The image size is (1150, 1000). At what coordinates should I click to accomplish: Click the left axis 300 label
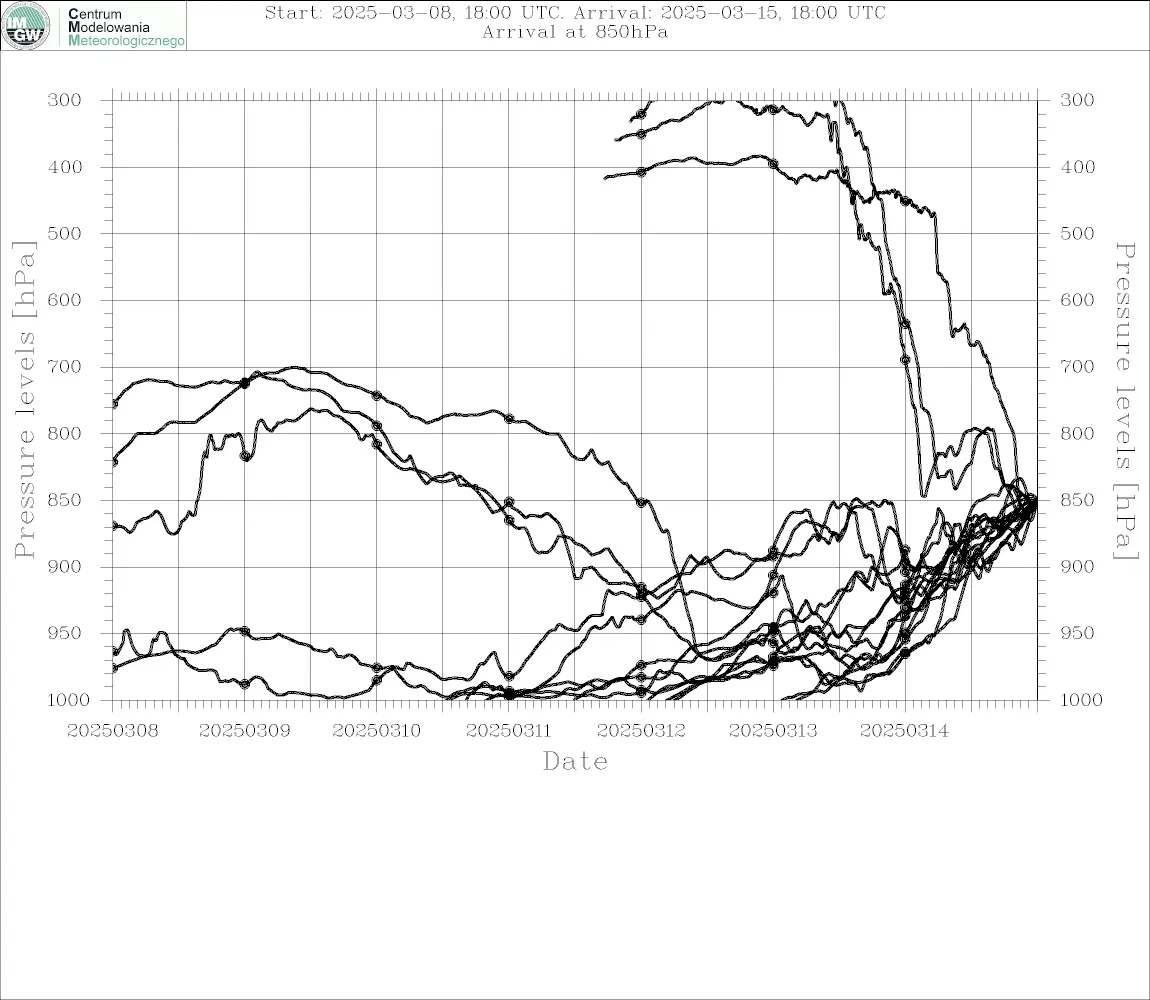pyautogui.click(x=65, y=100)
